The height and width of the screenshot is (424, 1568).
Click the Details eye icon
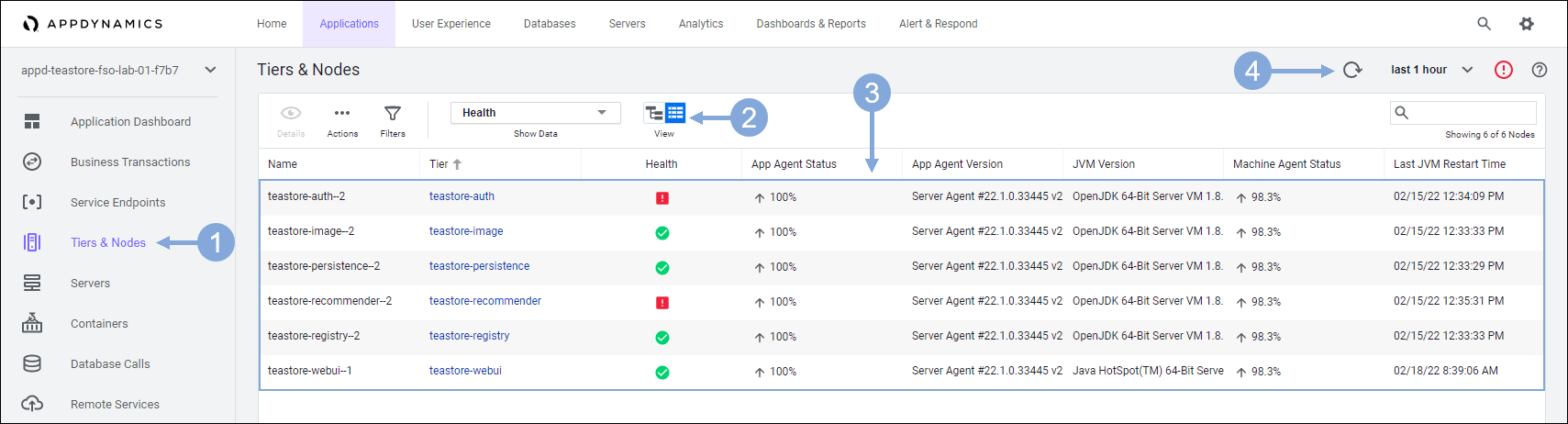click(x=291, y=114)
